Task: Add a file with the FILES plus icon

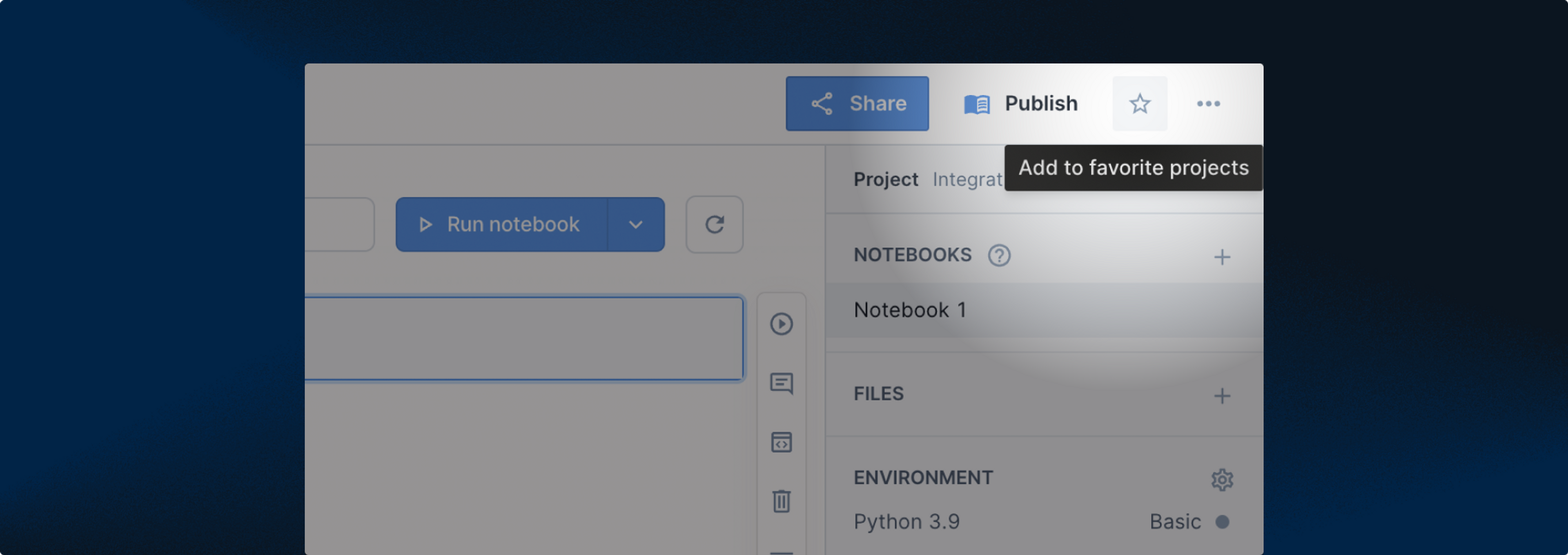Action: (1222, 396)
